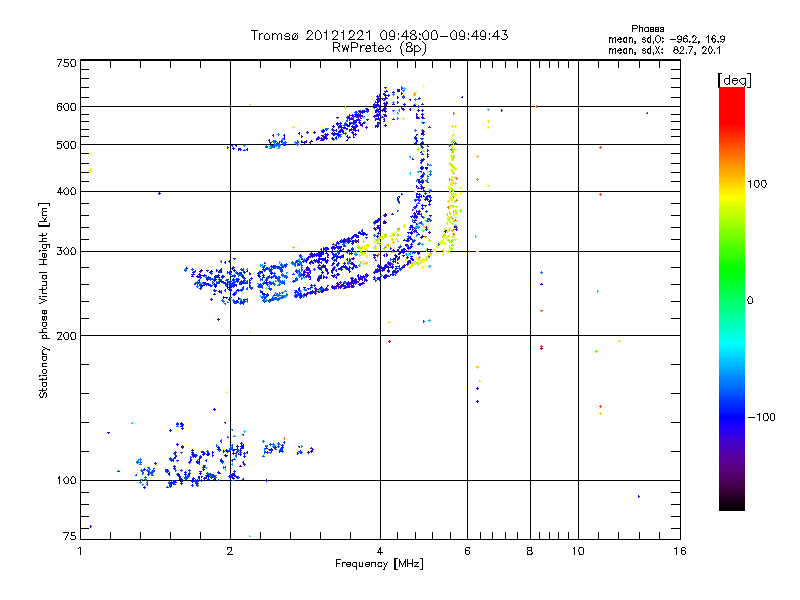This screenshot has width=800, height=600.
Task: Click the y-axis tick label '600'
Action: click(x=66, y=107)
